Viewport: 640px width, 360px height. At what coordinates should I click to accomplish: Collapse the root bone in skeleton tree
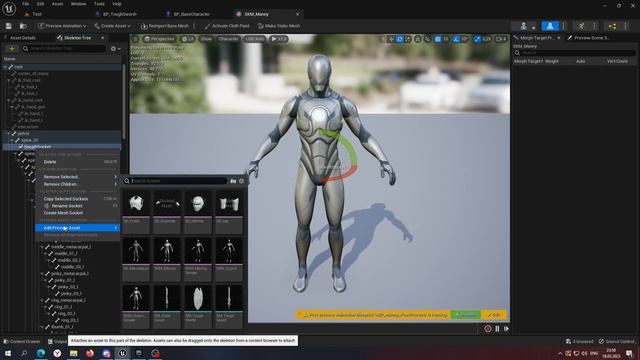[x=6, y=67]
